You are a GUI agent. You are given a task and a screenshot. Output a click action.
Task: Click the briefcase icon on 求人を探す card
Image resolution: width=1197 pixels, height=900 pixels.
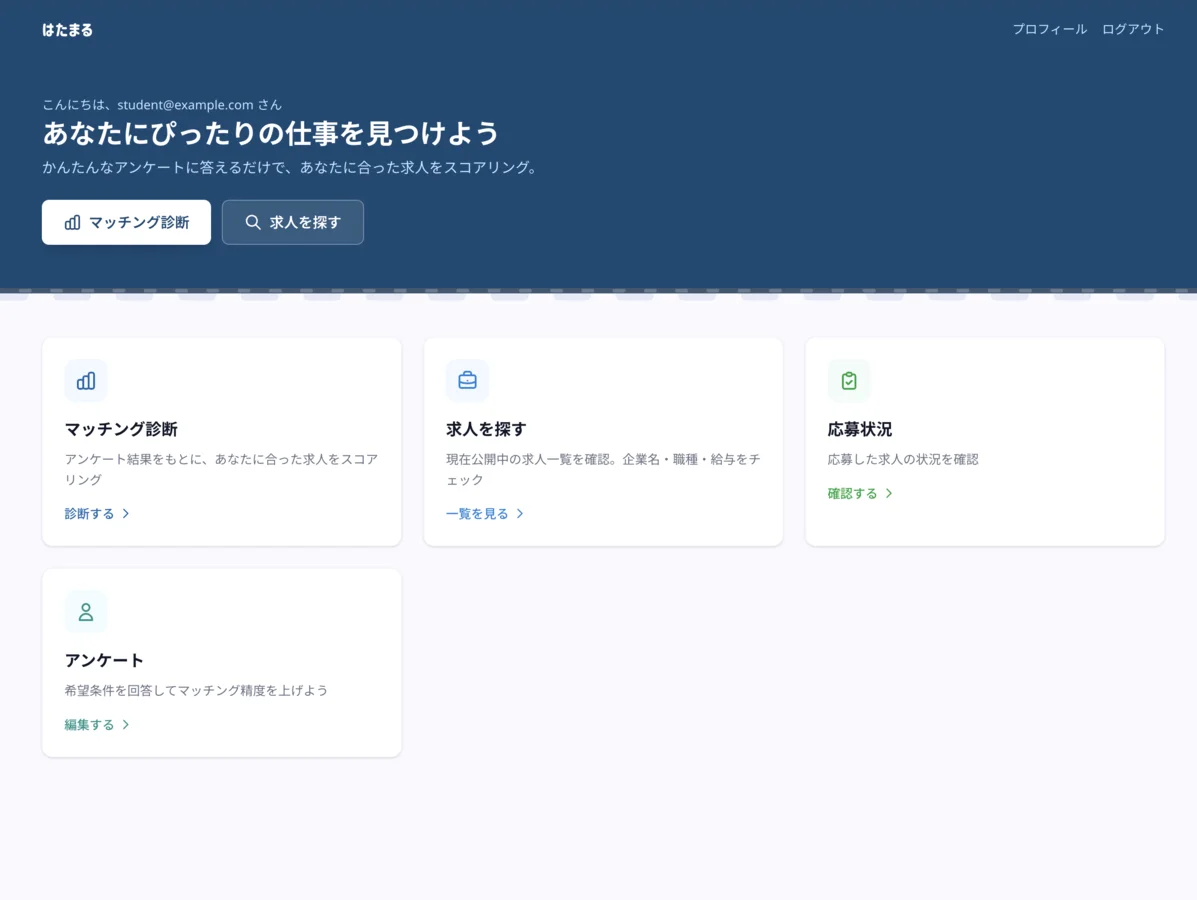click(x=467, y=381)
